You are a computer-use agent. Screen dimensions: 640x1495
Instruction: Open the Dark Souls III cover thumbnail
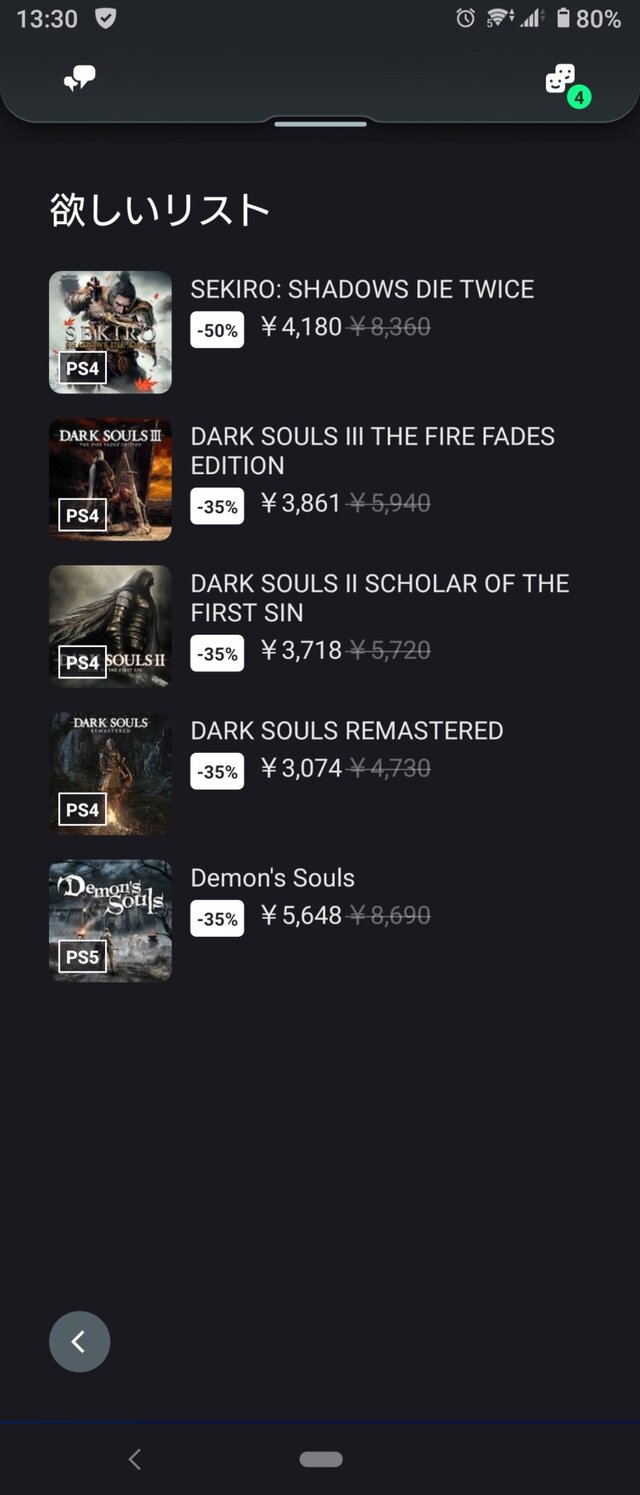tap(110, 479)
